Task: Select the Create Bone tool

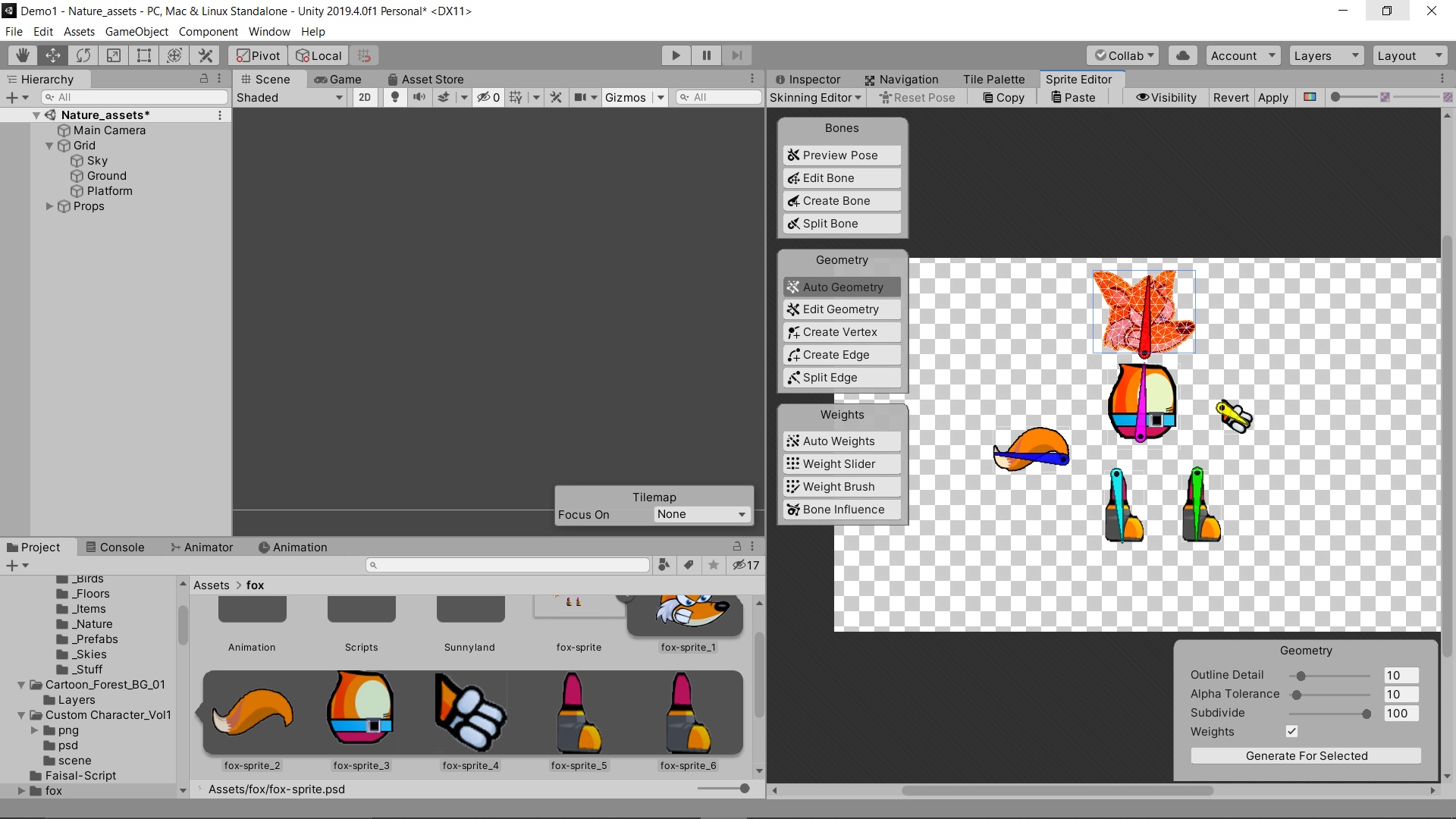Action: (x=841, y=200)
